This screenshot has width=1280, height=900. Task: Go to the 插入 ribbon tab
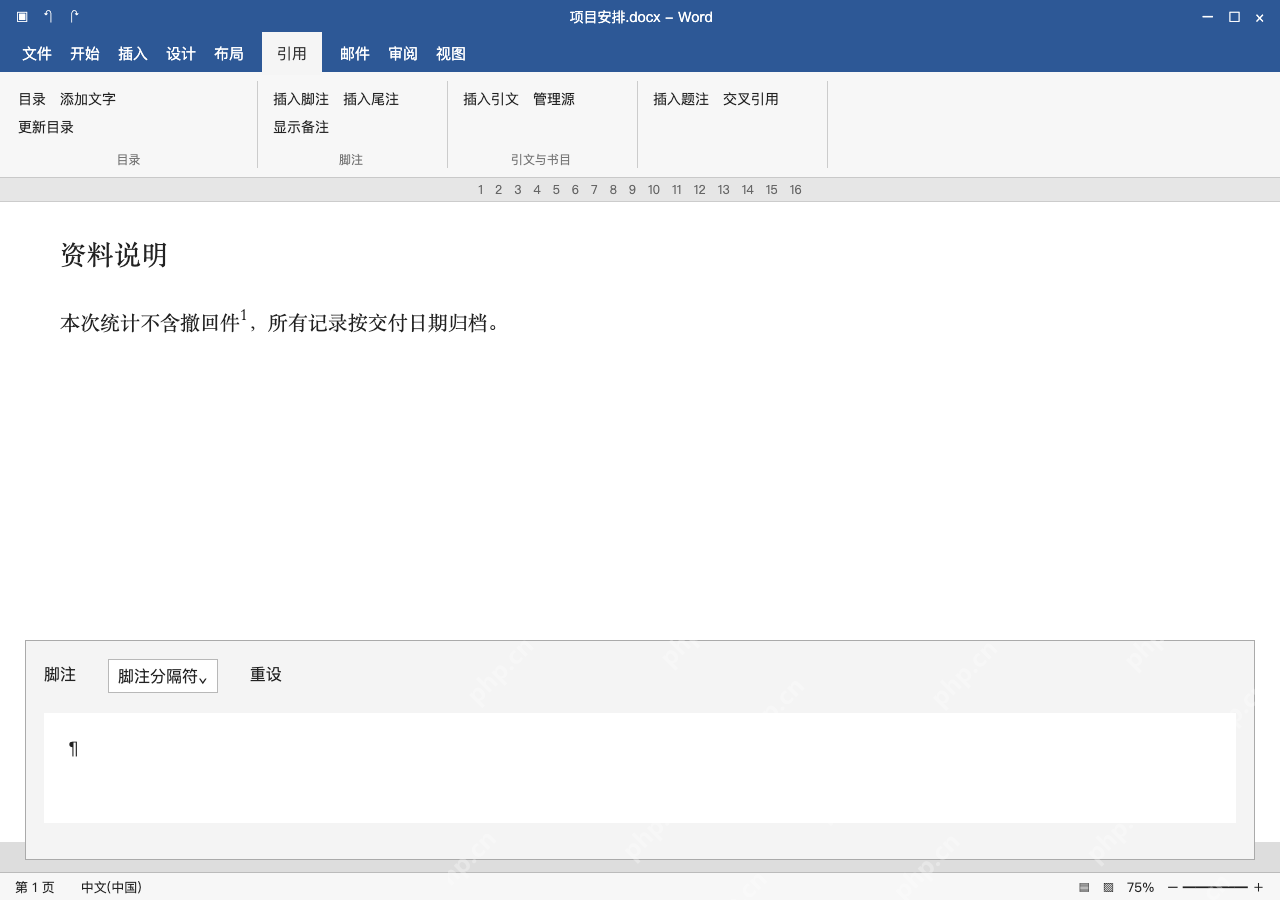[133, 54]
